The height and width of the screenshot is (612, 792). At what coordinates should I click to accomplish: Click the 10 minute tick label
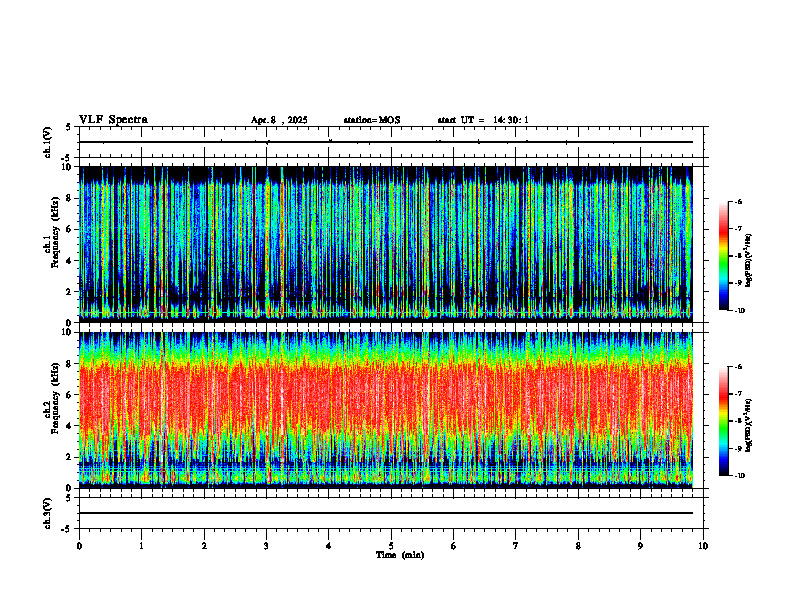coord(703,546)
